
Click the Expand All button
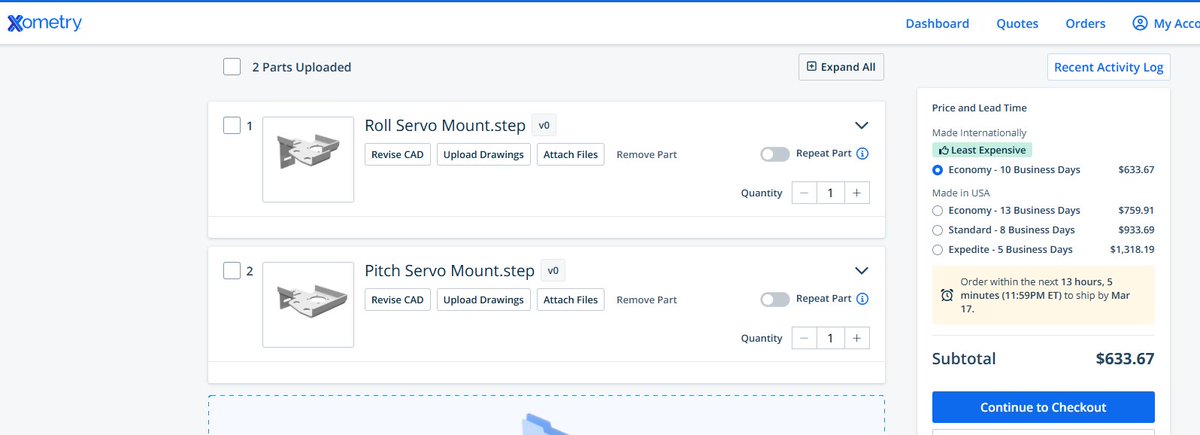841,67
